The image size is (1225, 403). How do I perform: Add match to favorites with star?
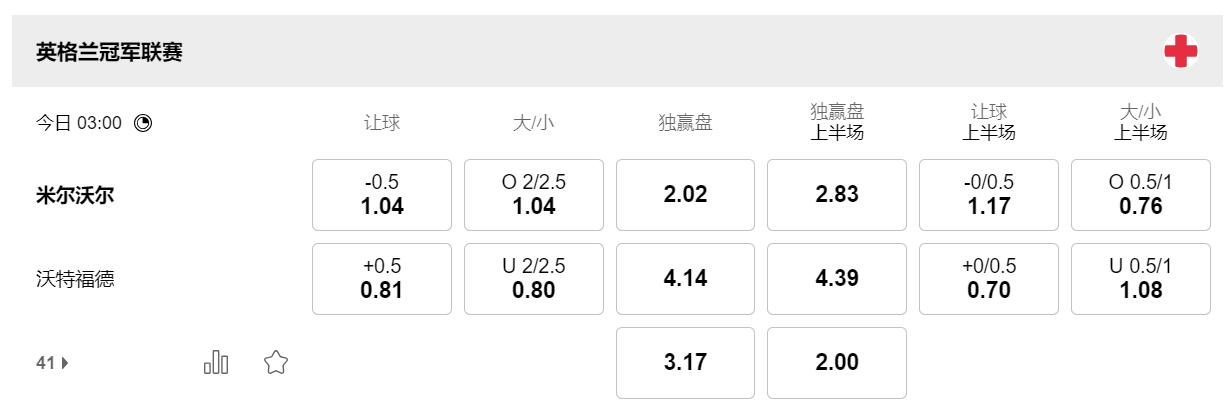(276, 363)
